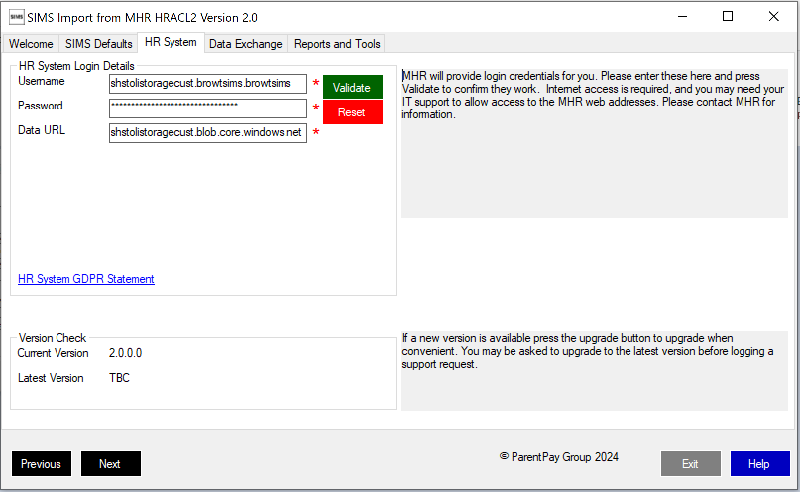
Task: Click the Current Version label
Action: (53, 353)
